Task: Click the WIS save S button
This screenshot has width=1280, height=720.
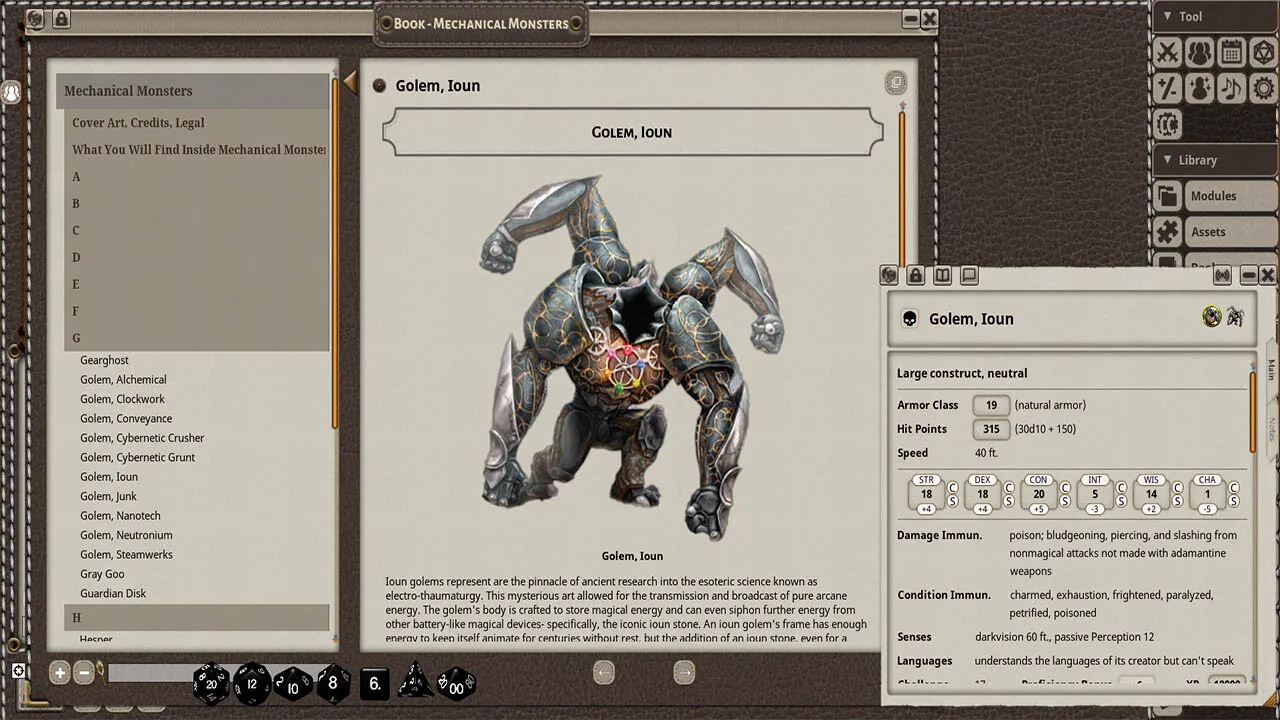Action: (x=1178, y=502)
